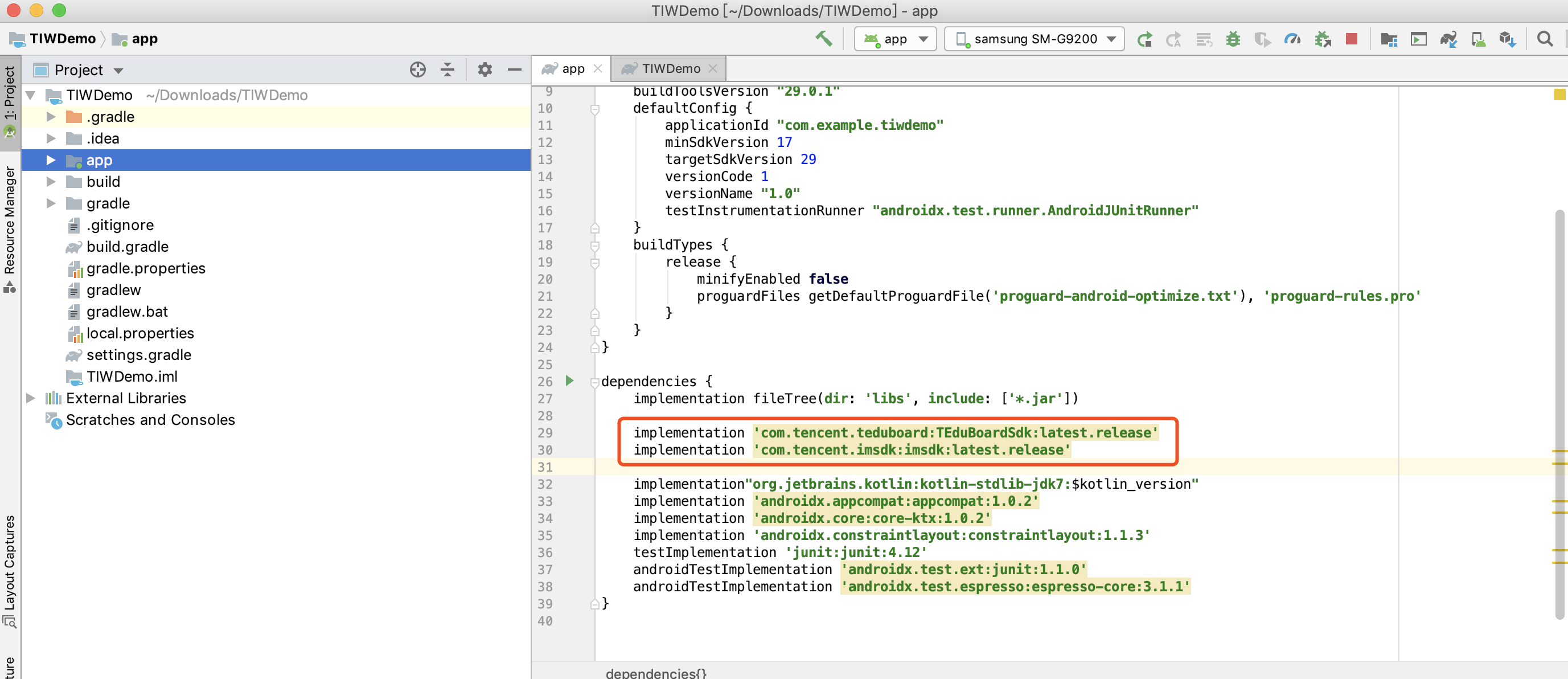This screenshot has width=1568, height=679.
Task: Expand the .idea folder
Action: (x=51, y=139)
